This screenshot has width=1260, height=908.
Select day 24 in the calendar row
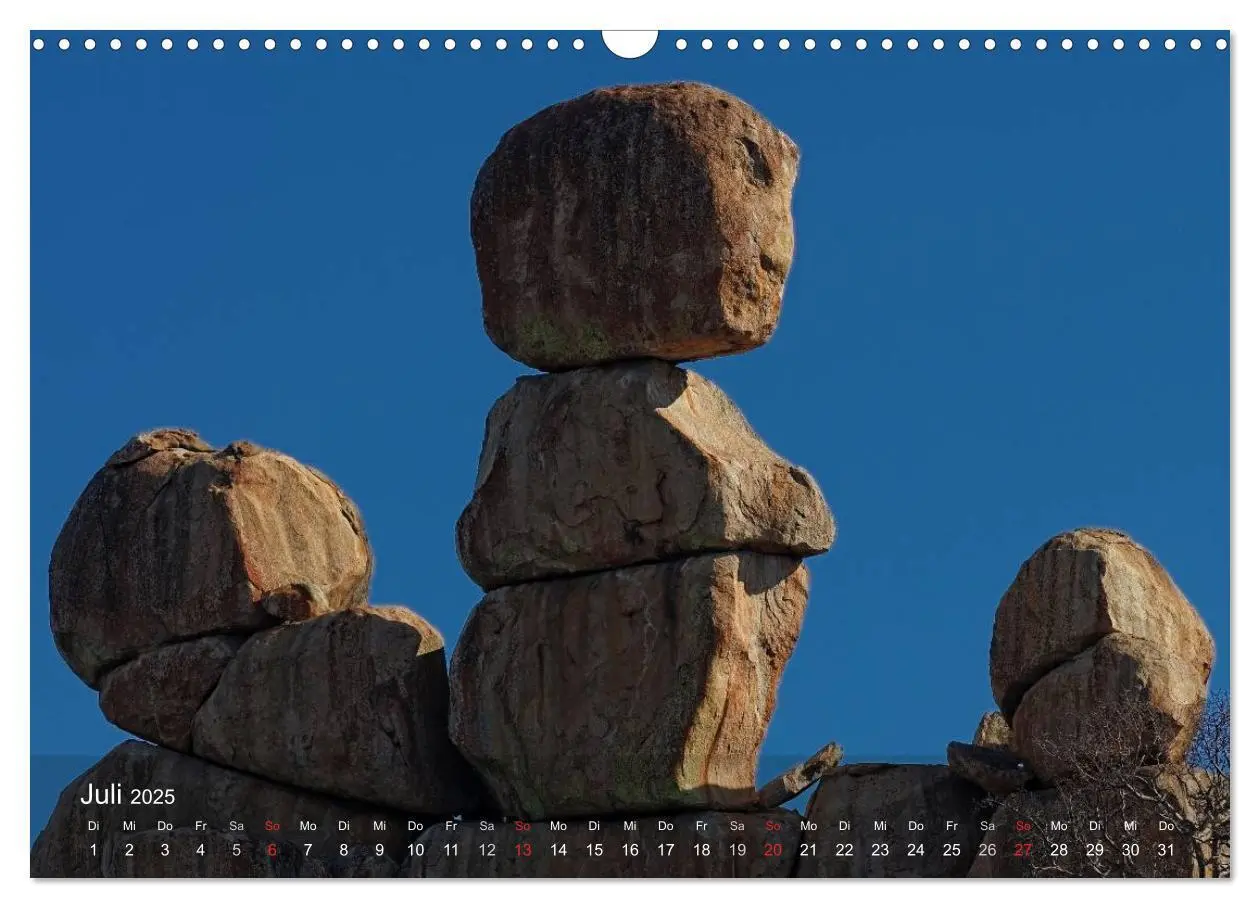[x=916, y=850]
